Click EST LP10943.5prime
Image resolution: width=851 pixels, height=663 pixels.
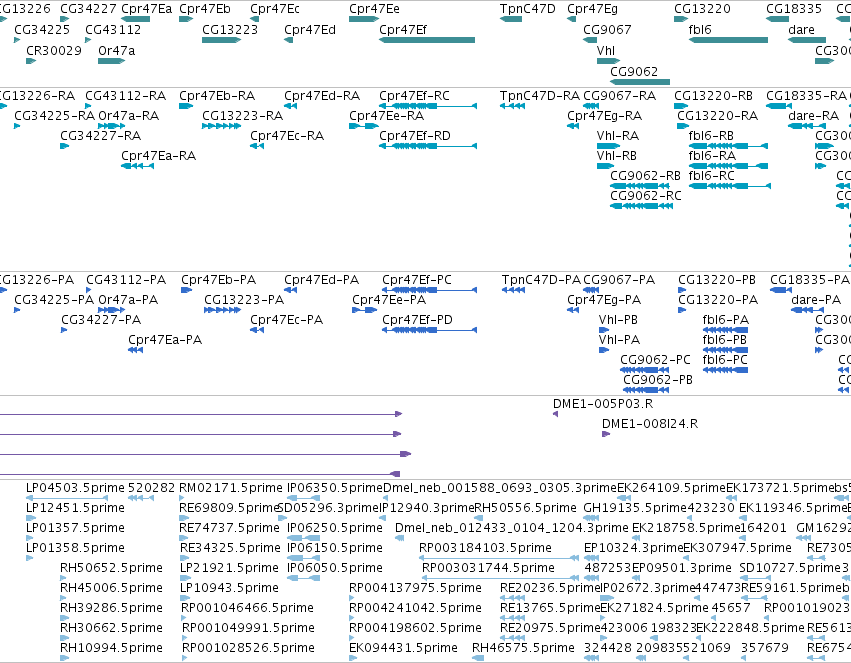coord(183,598)
